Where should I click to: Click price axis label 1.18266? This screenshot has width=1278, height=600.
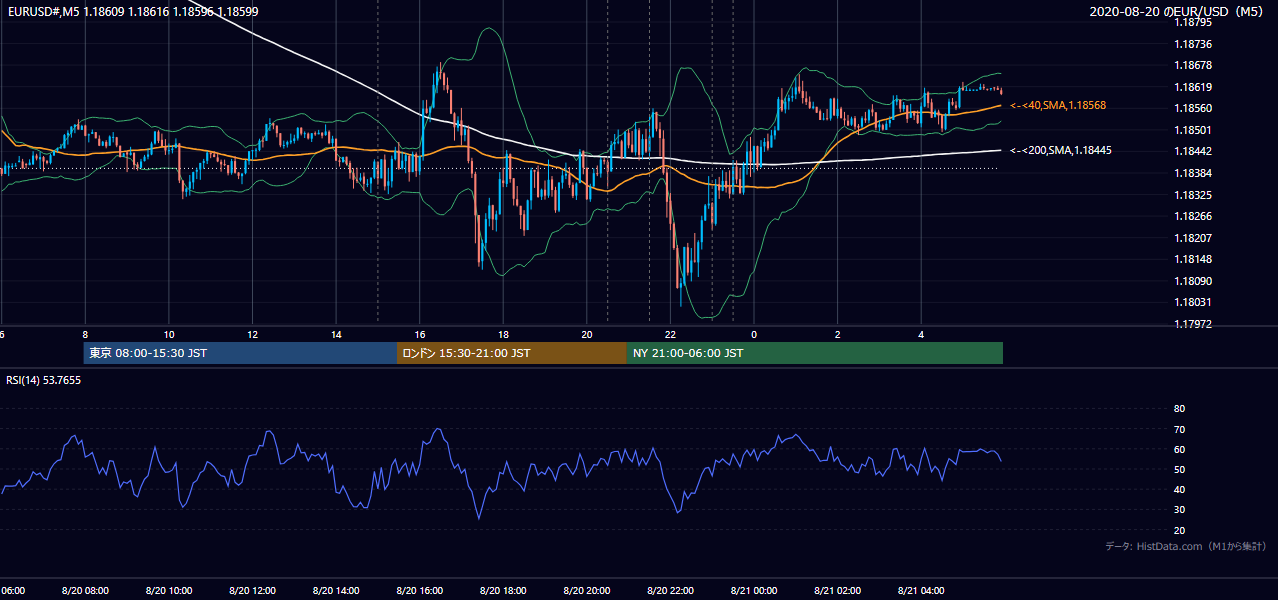coord(1193,216)
